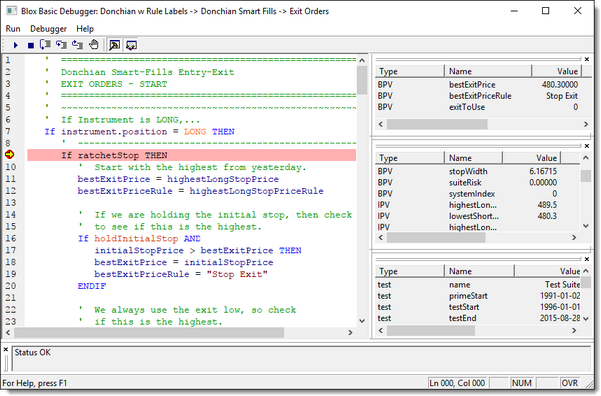Click scroll up arrow in test panel

pyautogui.click(x=586, y=271)
